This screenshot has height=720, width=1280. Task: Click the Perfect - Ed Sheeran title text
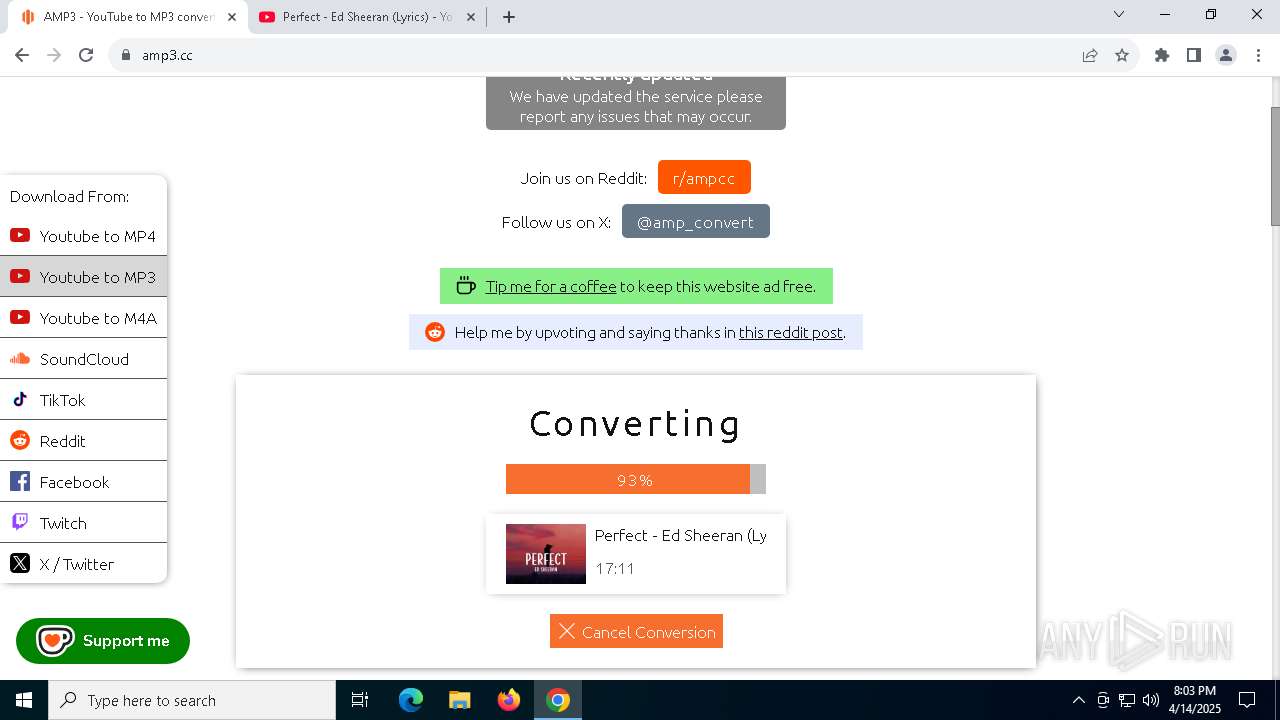[681, 536]
